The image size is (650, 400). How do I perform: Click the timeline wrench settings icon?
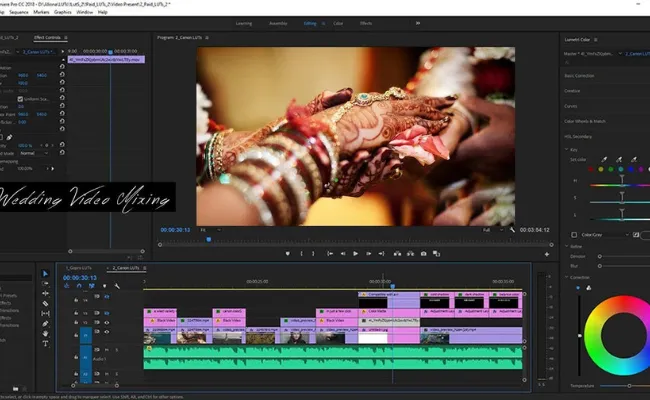pyautogui.click(x=117, y=286)
